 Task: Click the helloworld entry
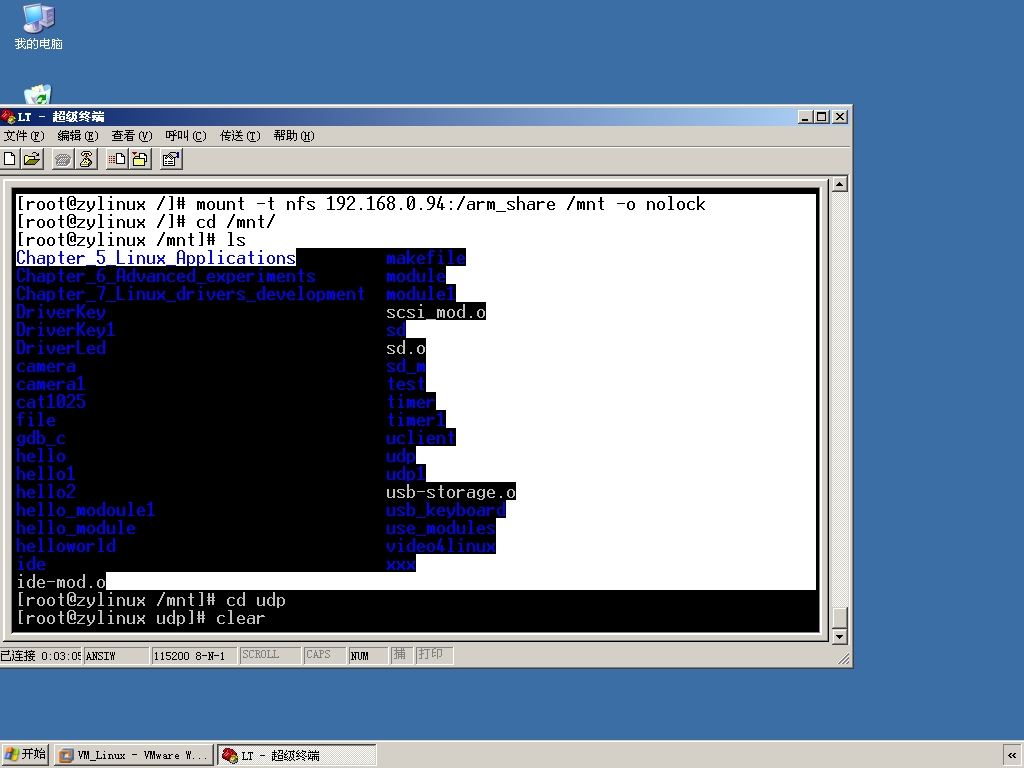pyautogui.click(x=66, y=546)
